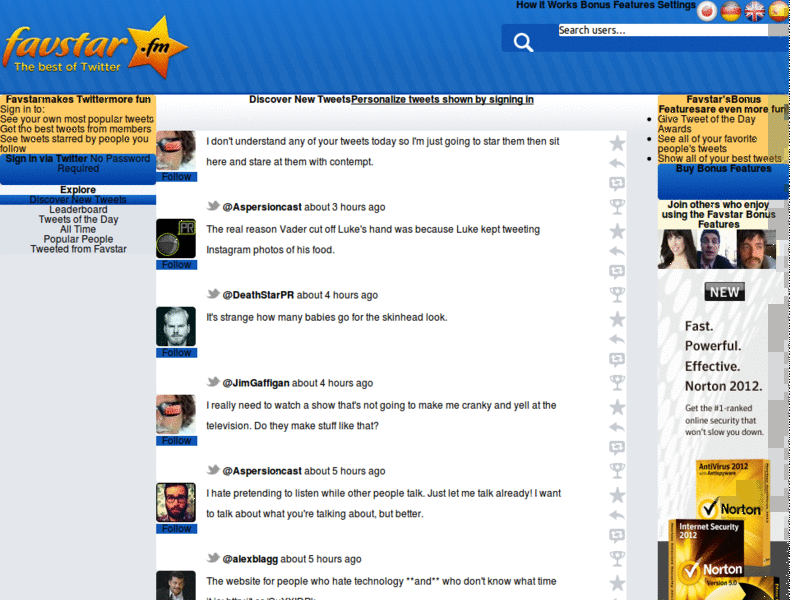Open the Favstar.fm logo home link

95,48
